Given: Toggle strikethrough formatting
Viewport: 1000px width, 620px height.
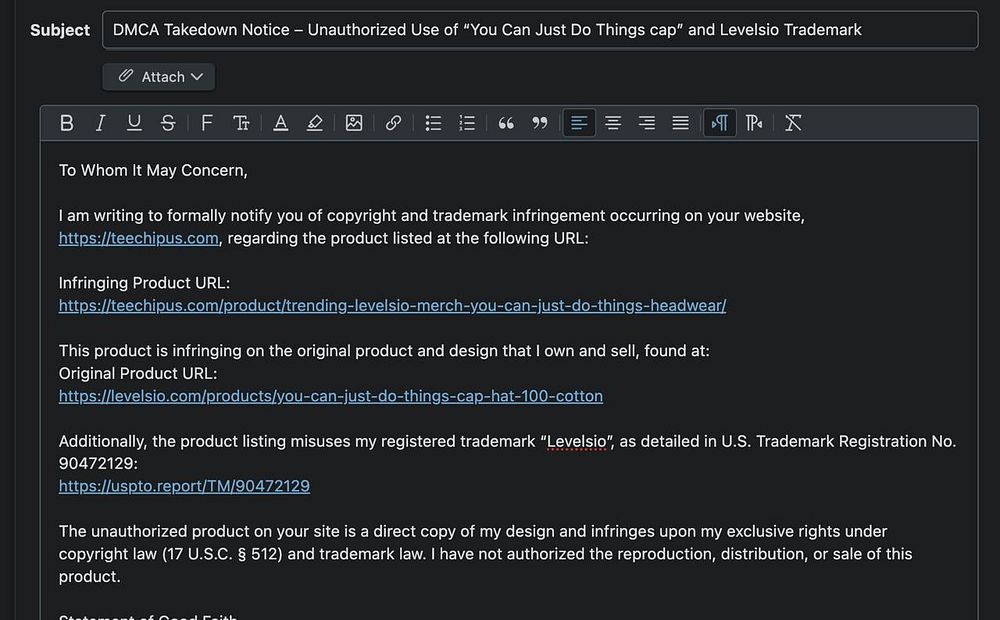Looking at the screenshot, I should point(168,123).
